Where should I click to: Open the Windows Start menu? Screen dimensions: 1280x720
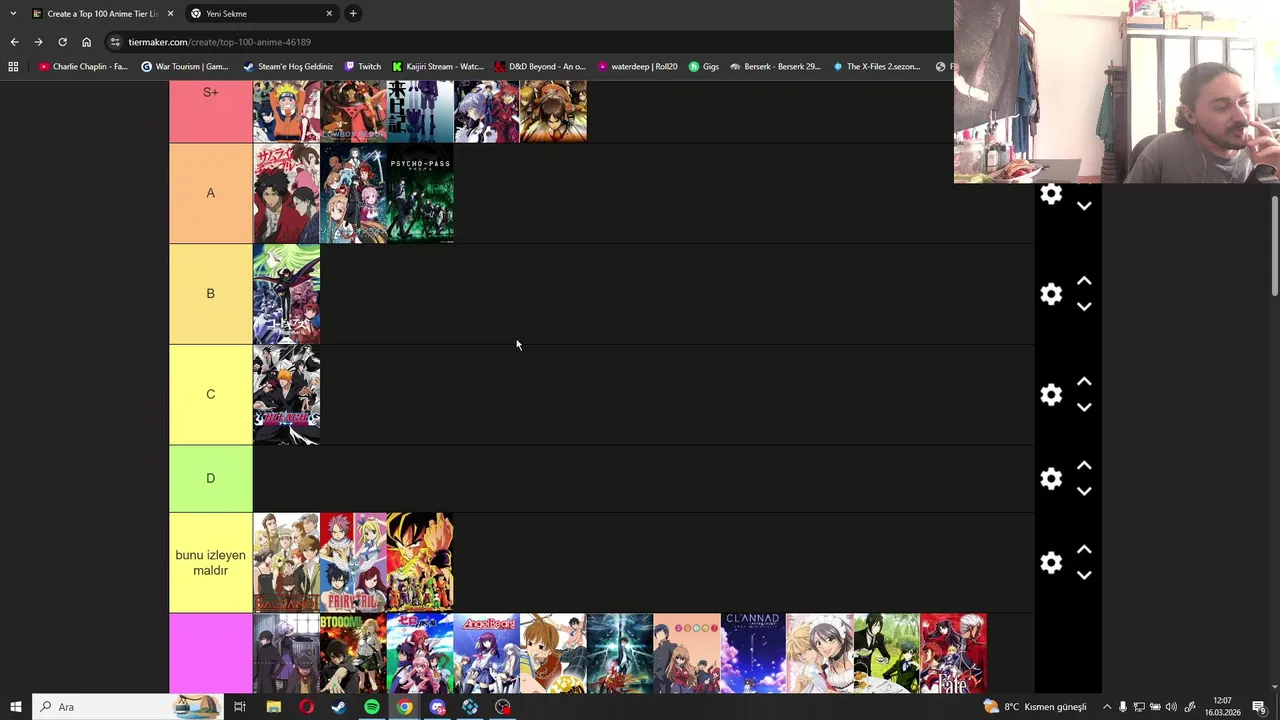15,707
